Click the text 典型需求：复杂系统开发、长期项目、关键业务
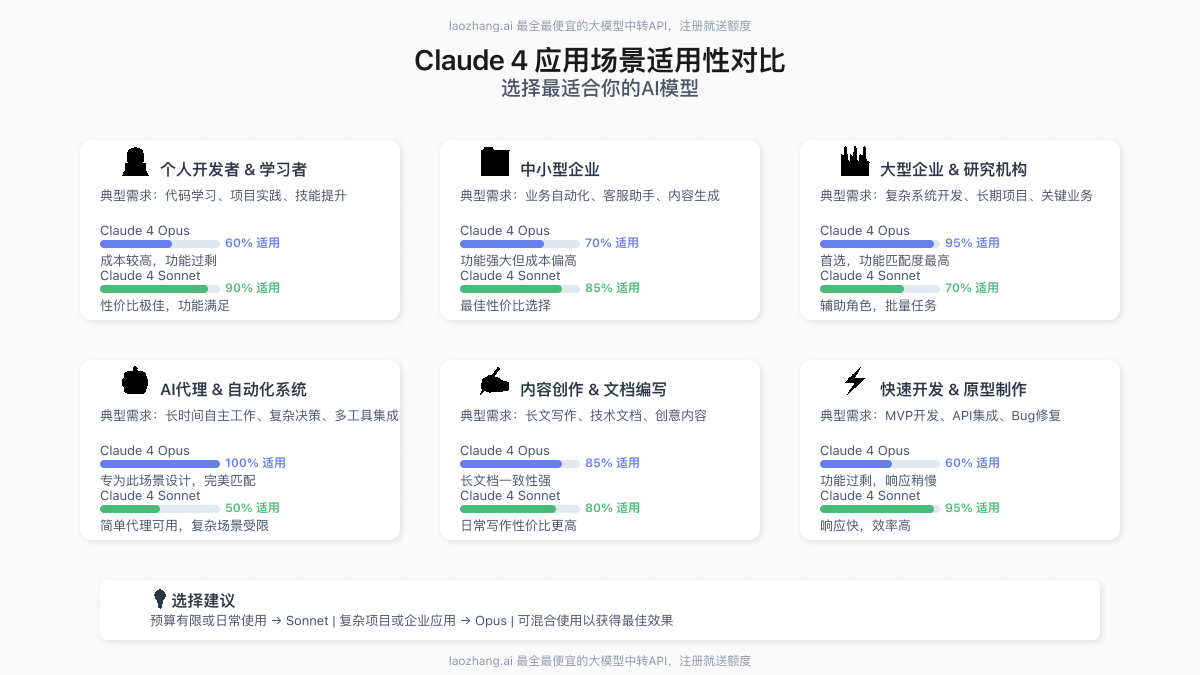 [x=956, y=196]
